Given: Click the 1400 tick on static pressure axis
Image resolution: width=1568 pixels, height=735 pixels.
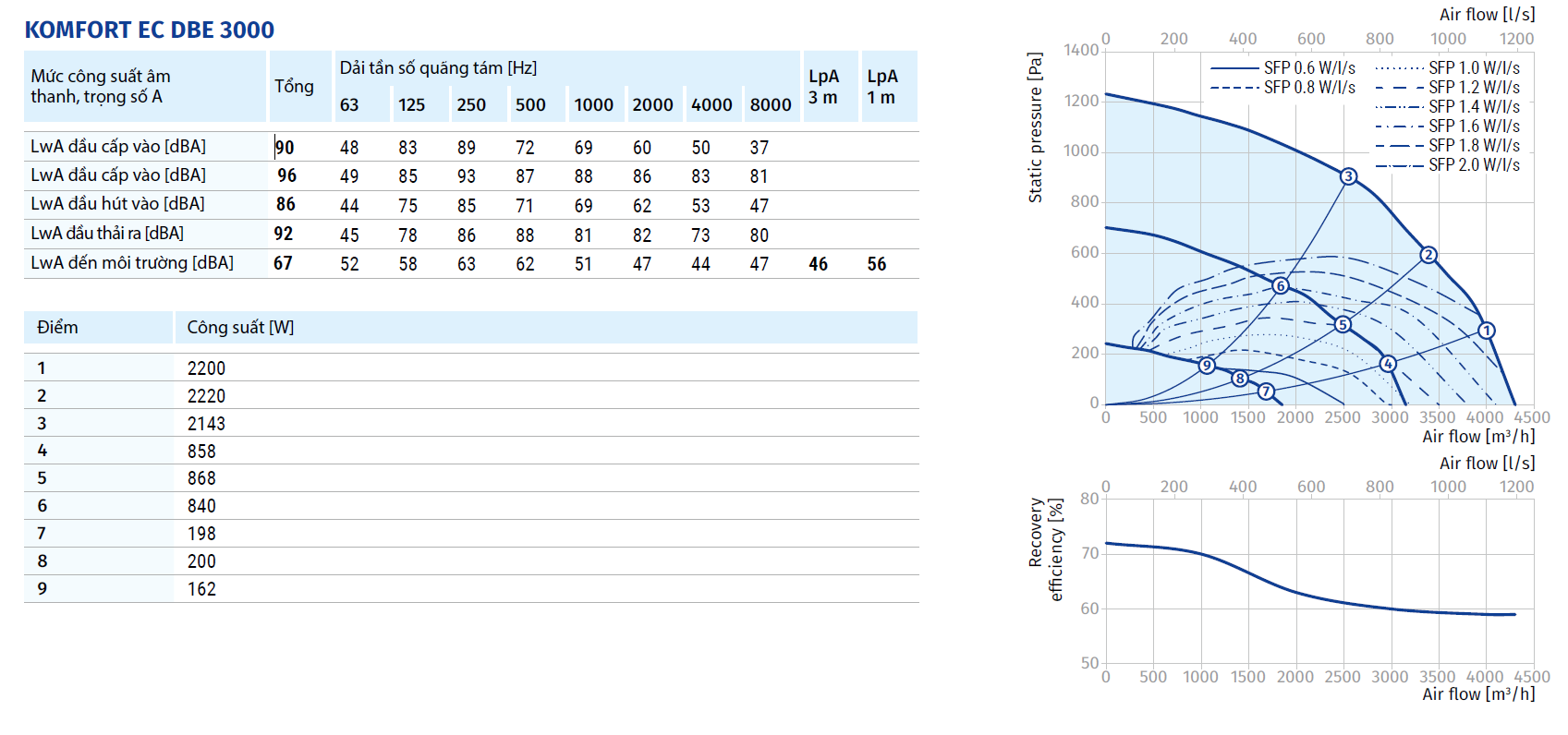Looking at the screenshot, I should [1081, 50].
